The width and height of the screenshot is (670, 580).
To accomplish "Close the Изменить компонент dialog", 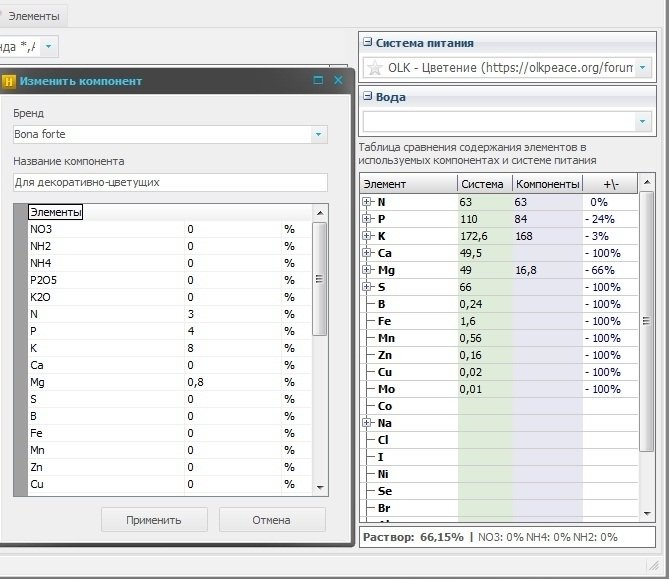I will pos(338,80).
